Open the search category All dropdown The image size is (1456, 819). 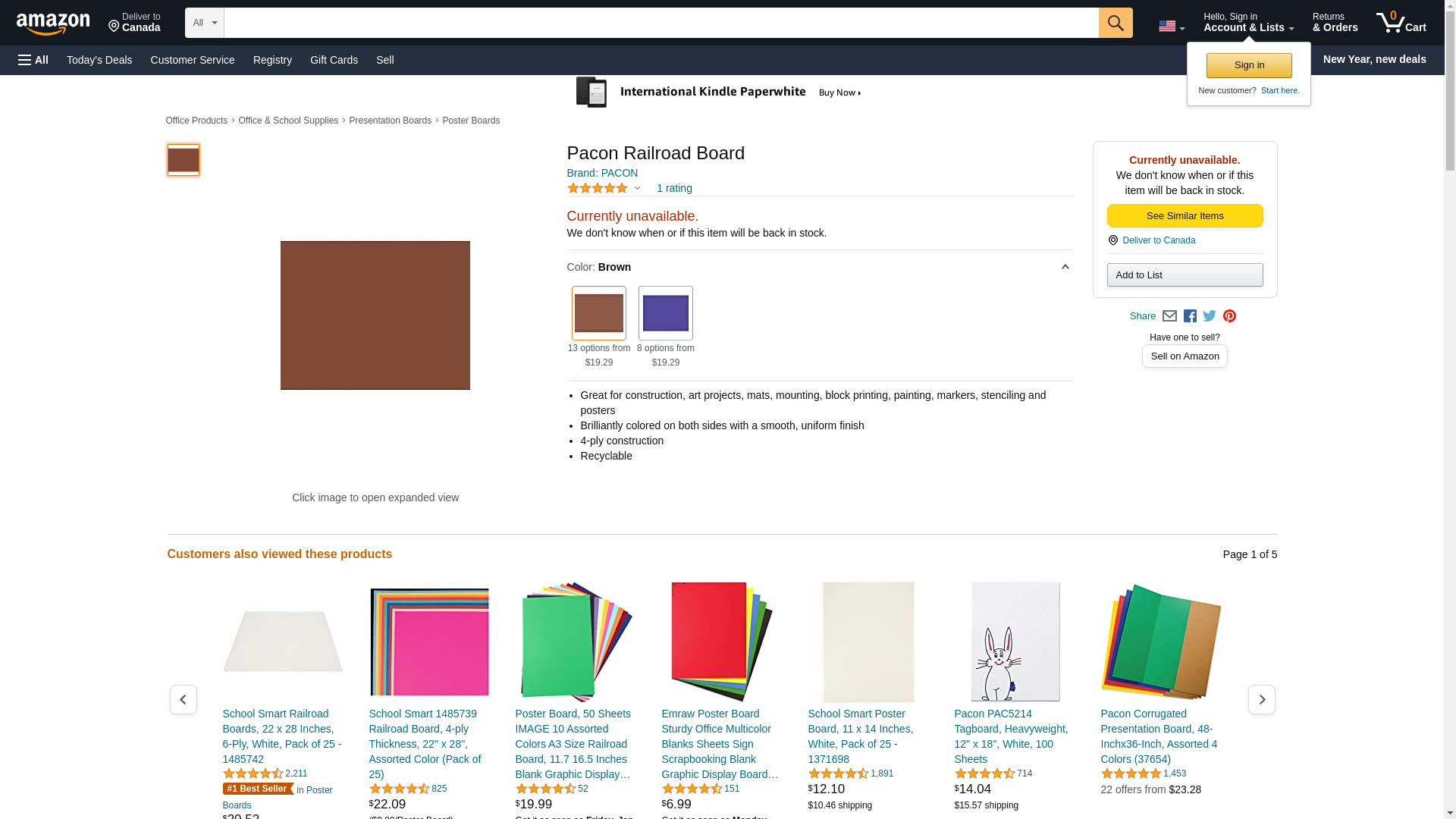coord(204,23)
